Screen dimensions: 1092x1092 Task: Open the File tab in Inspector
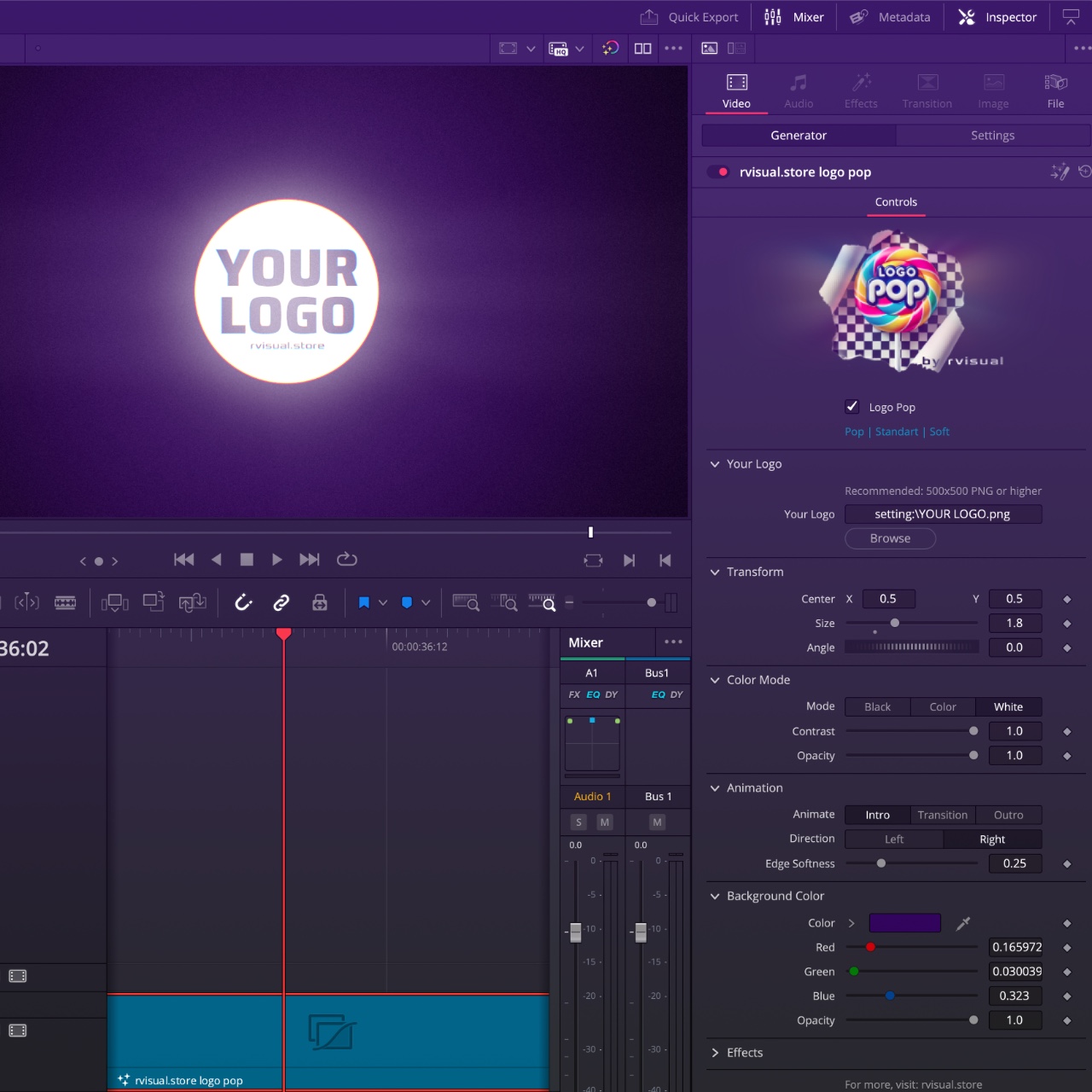click(x=1055, y=90)
